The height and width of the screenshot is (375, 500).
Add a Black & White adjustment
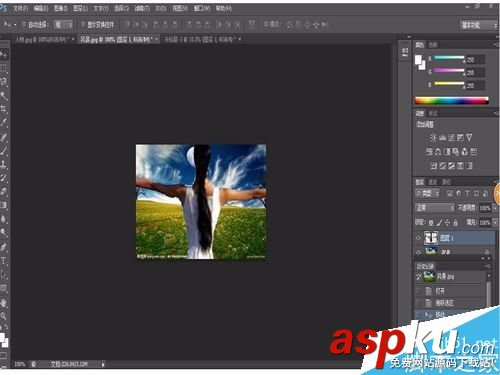point(447,152)
